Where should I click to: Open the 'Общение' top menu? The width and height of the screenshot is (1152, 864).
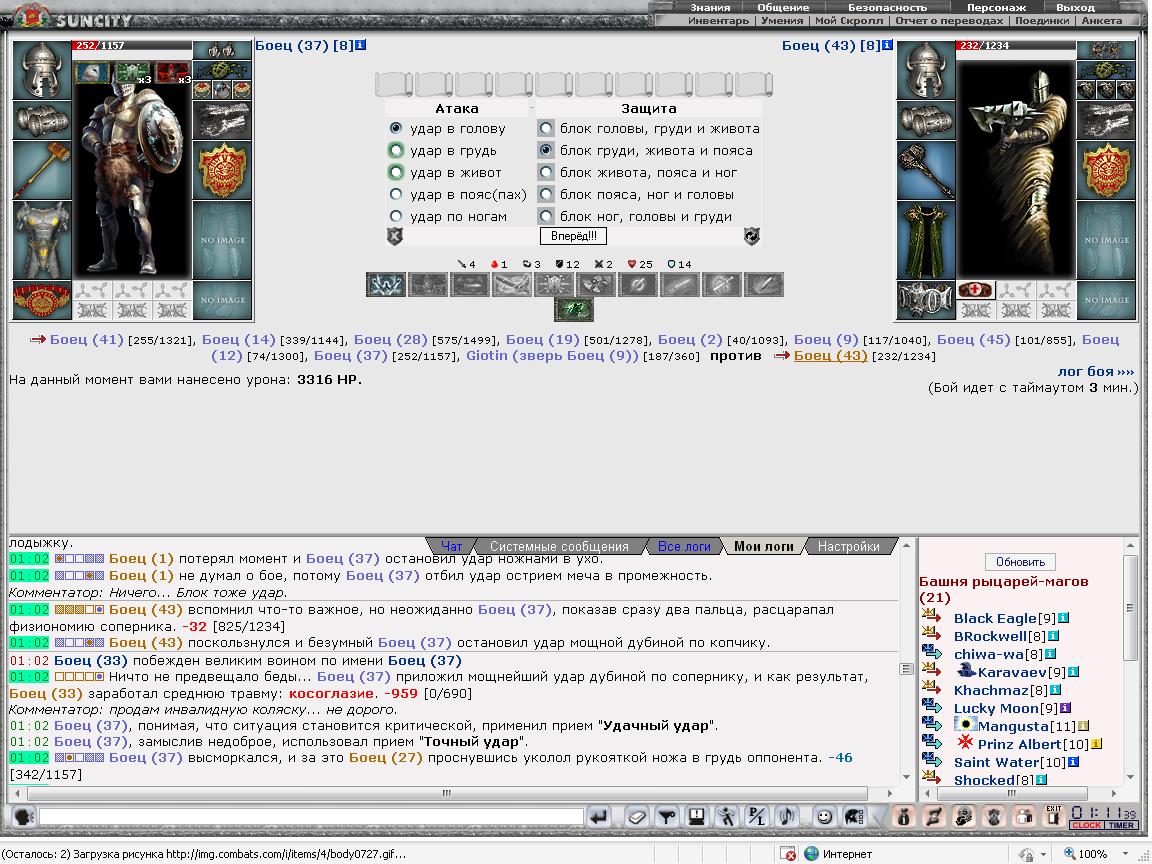point(783,7)
